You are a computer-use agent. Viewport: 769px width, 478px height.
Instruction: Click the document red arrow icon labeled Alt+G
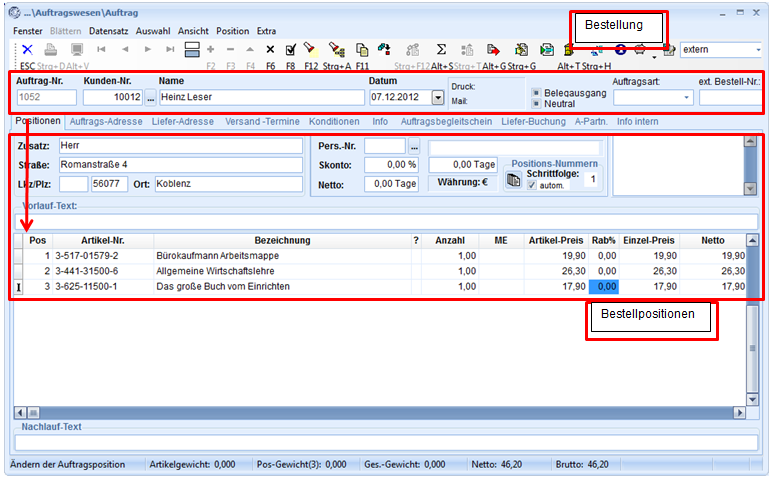coord(493,50)
